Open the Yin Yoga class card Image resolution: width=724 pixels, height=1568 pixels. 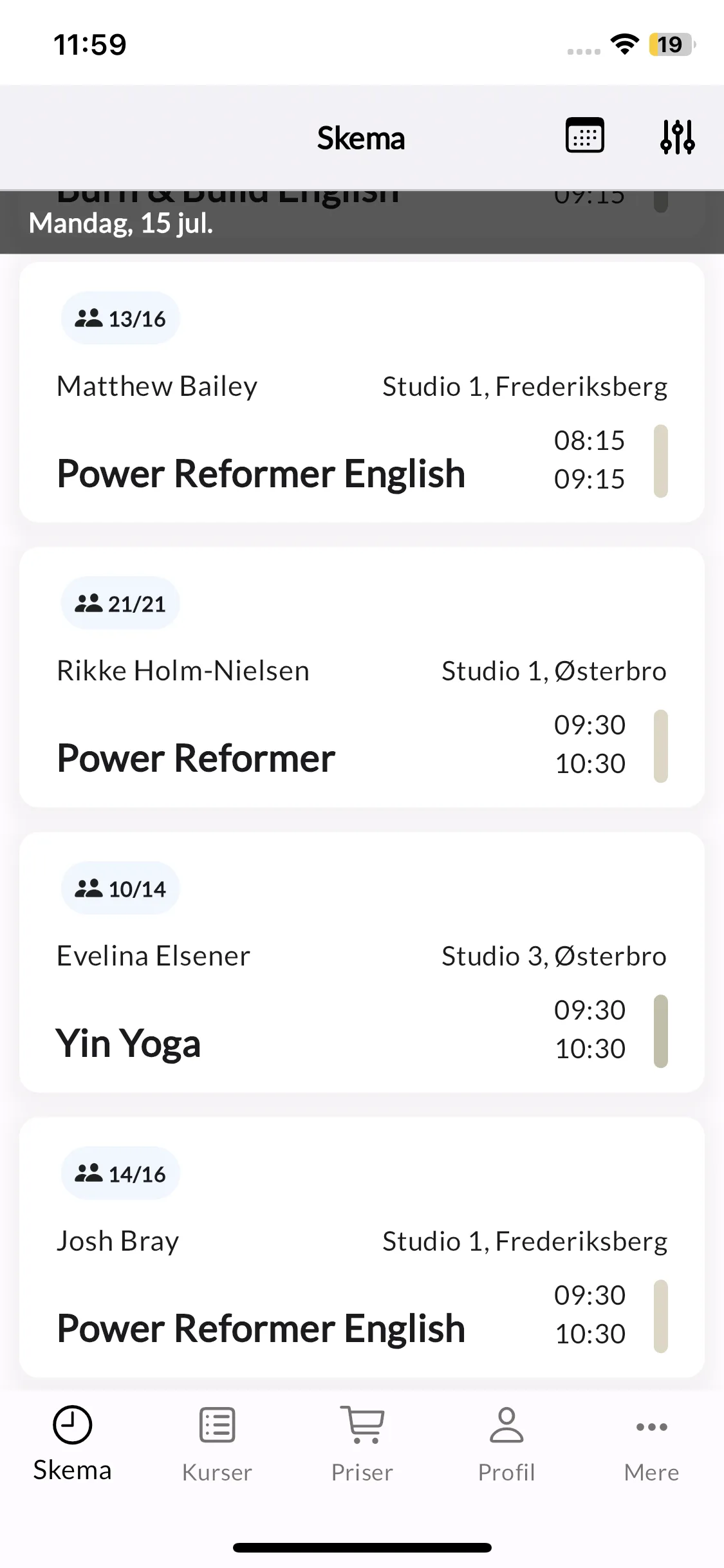click(x=362, y=962)
